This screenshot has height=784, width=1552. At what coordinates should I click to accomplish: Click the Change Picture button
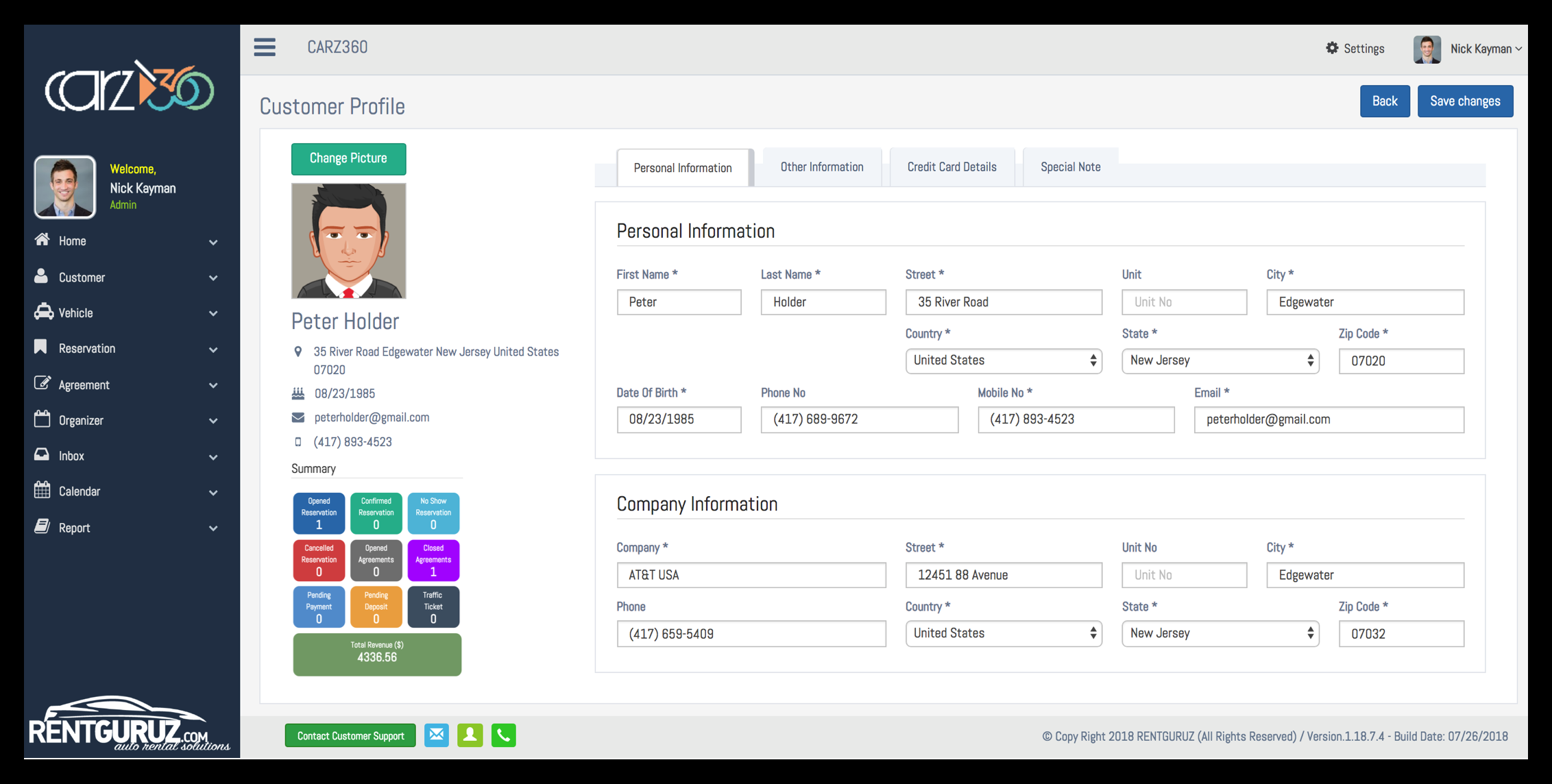(348, 158)
